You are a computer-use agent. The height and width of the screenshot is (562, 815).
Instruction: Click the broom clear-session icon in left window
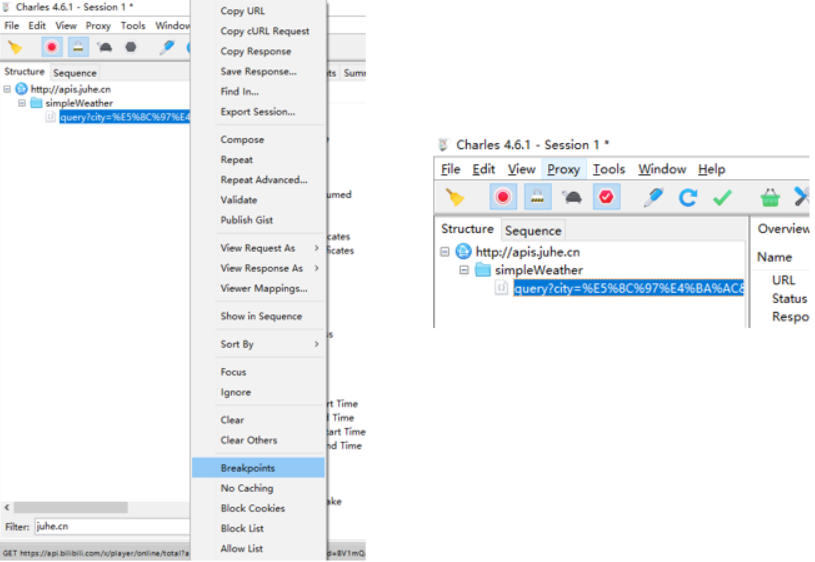(15, 47)
